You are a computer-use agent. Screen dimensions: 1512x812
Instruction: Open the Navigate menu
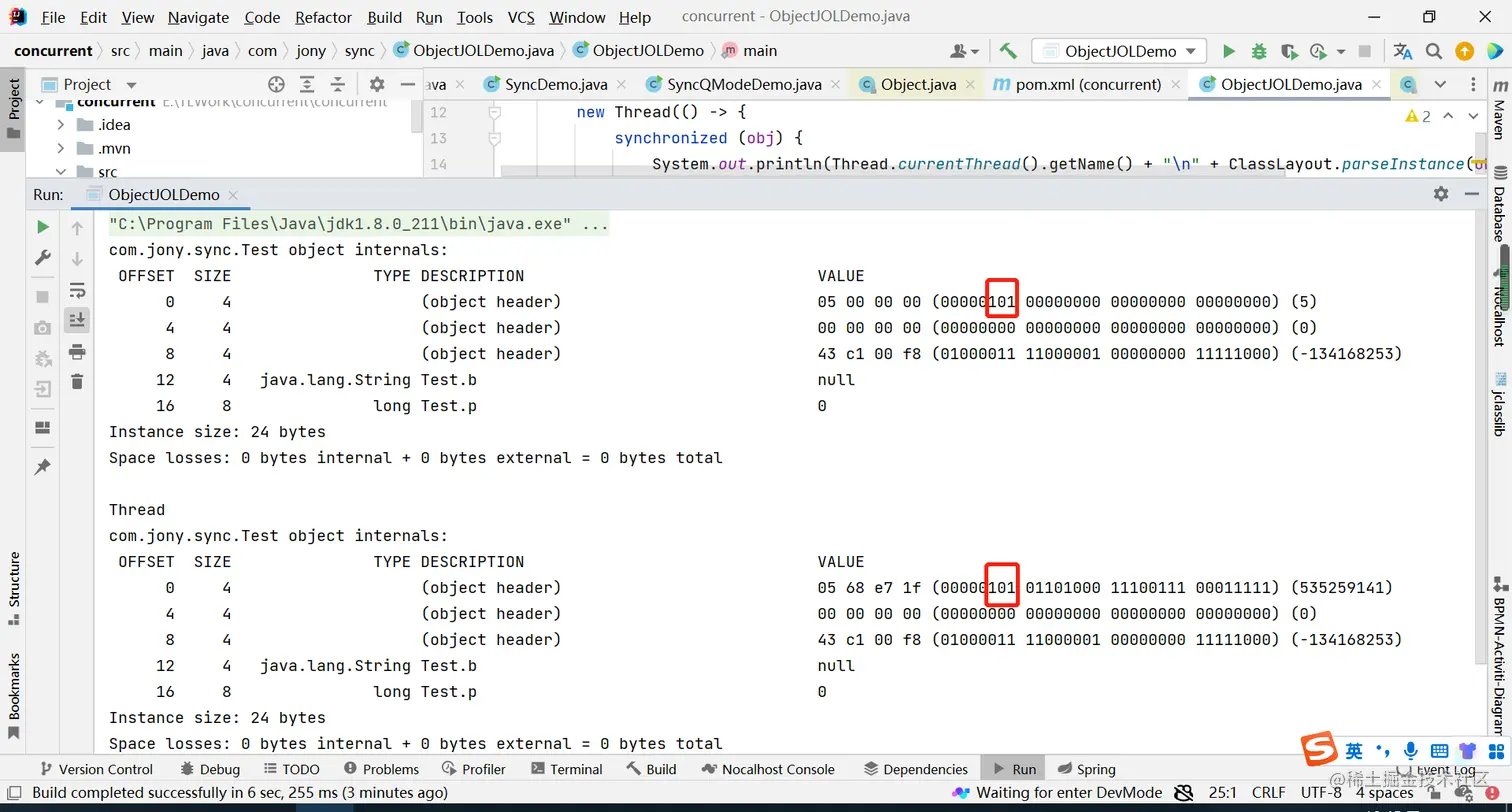(x=198, y=17)
